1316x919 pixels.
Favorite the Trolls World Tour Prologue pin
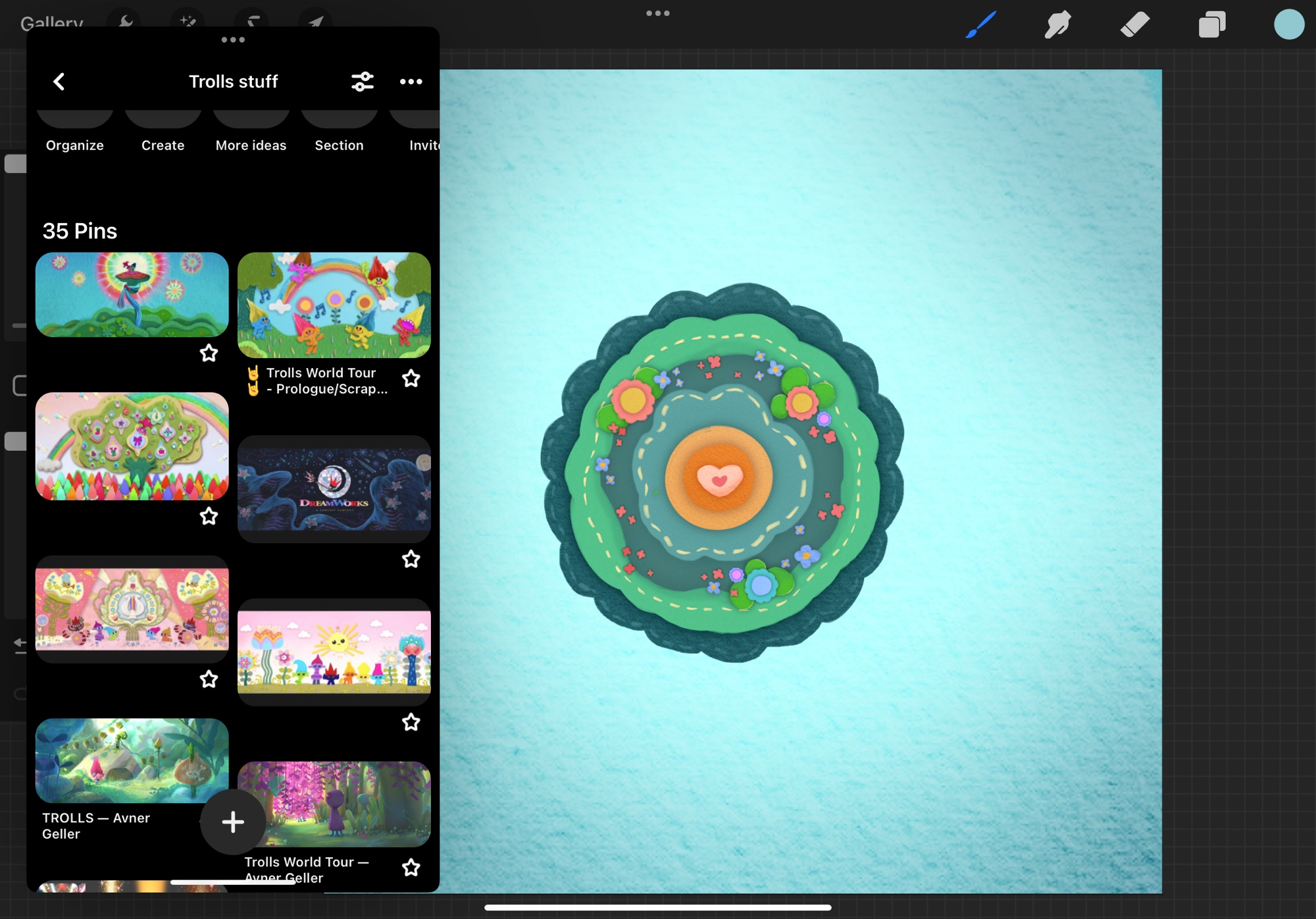[x=411, y=379]
